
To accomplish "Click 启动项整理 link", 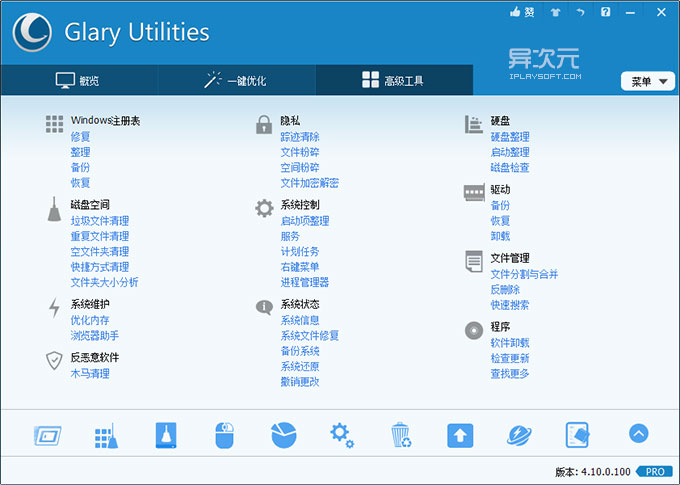I will tap(305, 221).
